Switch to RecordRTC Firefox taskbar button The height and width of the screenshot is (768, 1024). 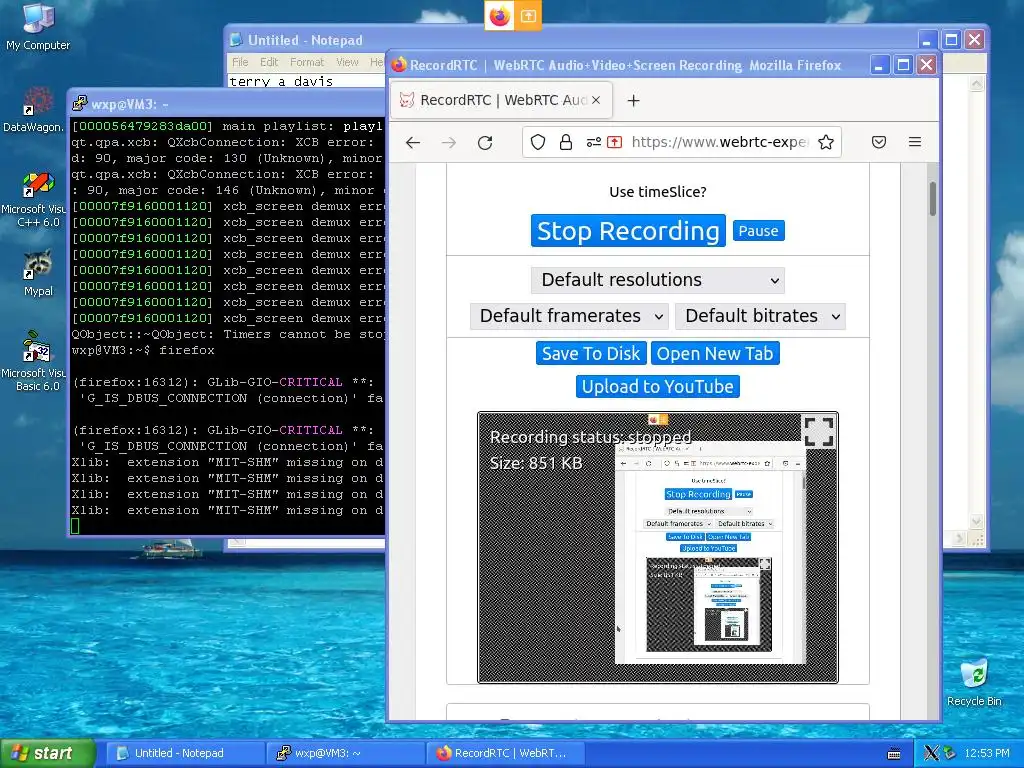coord(505,753)
